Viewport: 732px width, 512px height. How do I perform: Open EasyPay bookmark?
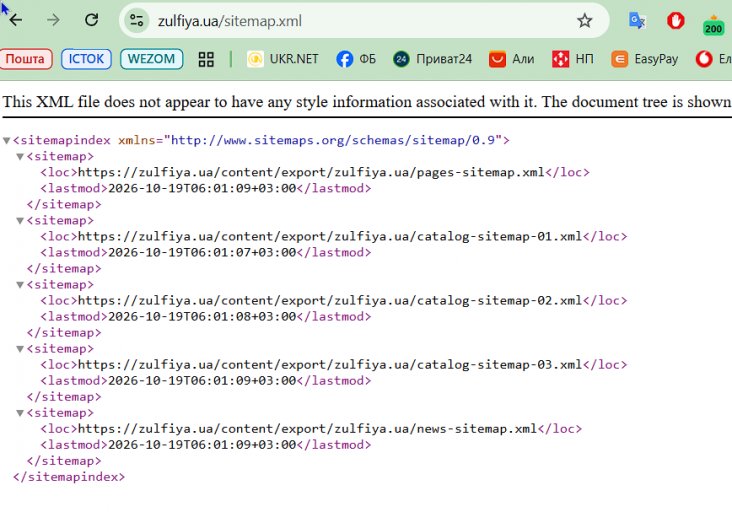[x=645, y=59]
